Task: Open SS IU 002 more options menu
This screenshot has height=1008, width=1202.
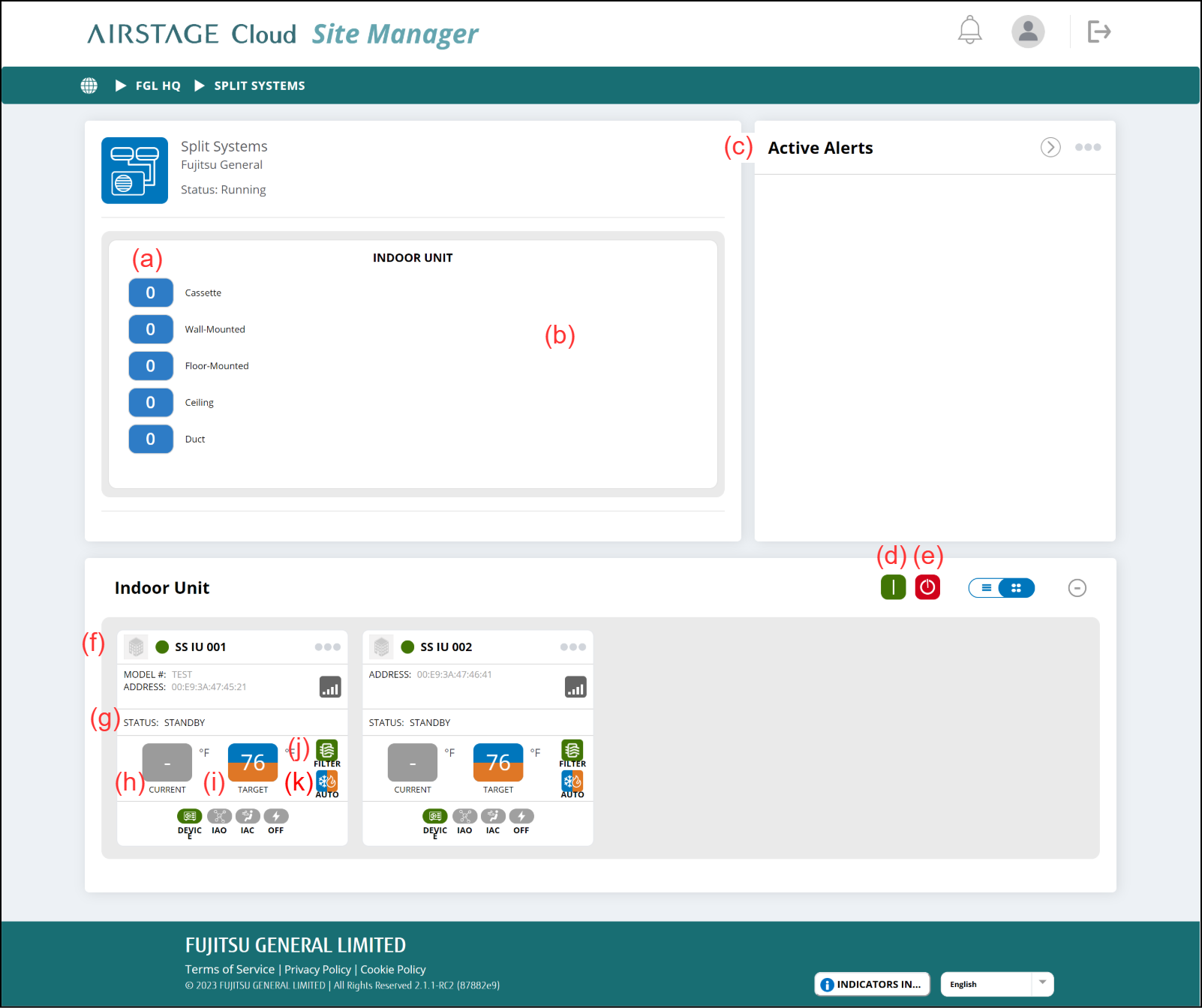Action: click(572, 647)
